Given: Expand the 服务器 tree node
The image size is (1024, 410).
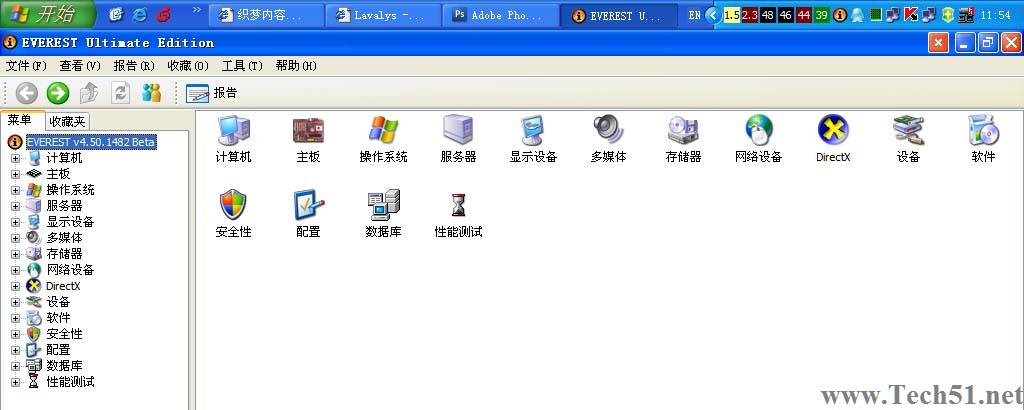Looking at the screenshot, I should (16, 206).
